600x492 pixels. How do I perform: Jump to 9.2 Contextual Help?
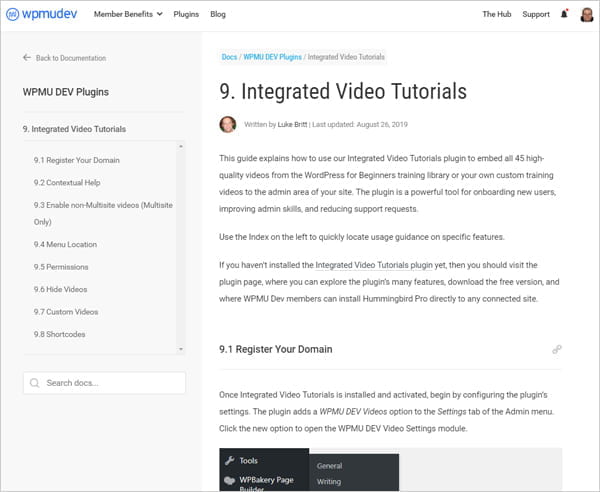tap(67, 182)
